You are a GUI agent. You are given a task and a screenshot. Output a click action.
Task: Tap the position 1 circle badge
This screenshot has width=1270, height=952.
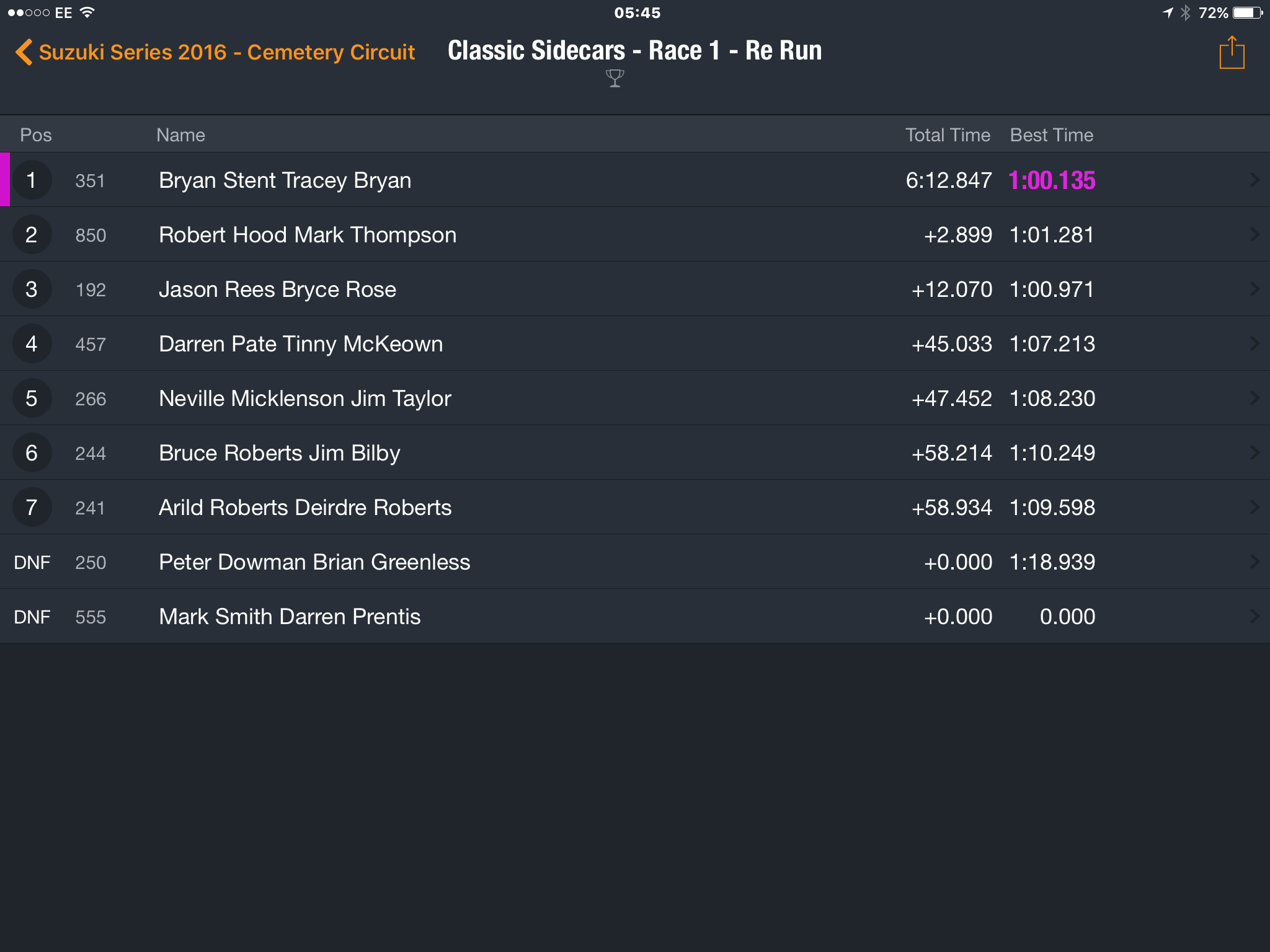pyautogui.click(x=31, y=180)
